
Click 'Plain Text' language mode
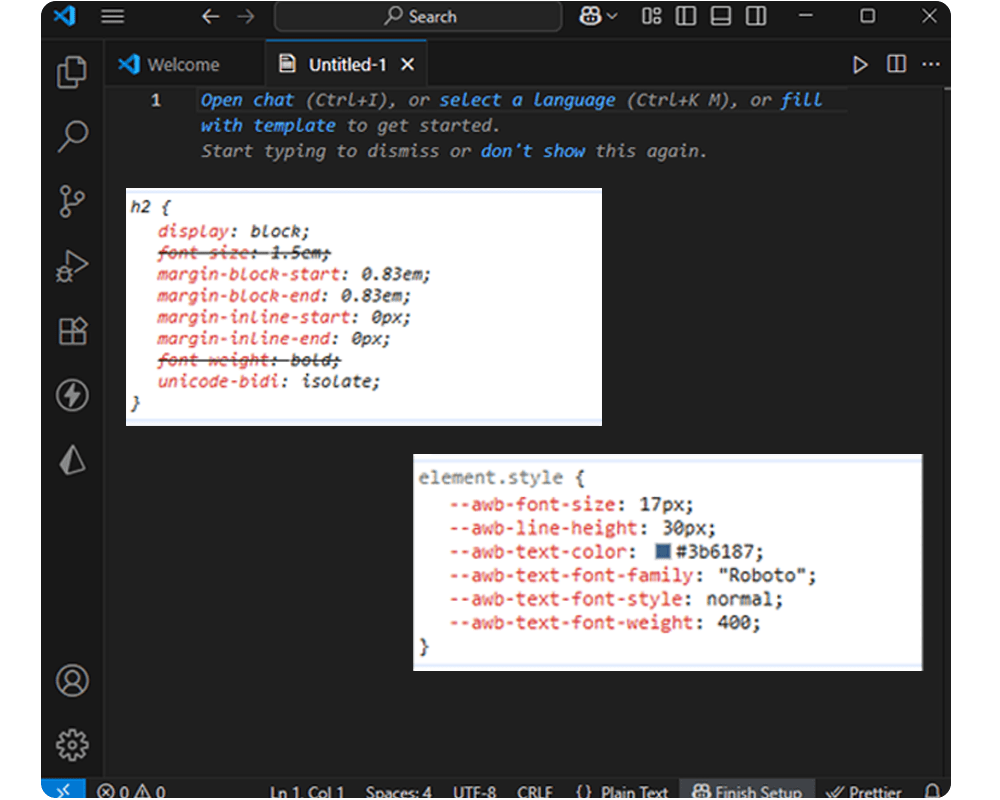click(622, 792)
